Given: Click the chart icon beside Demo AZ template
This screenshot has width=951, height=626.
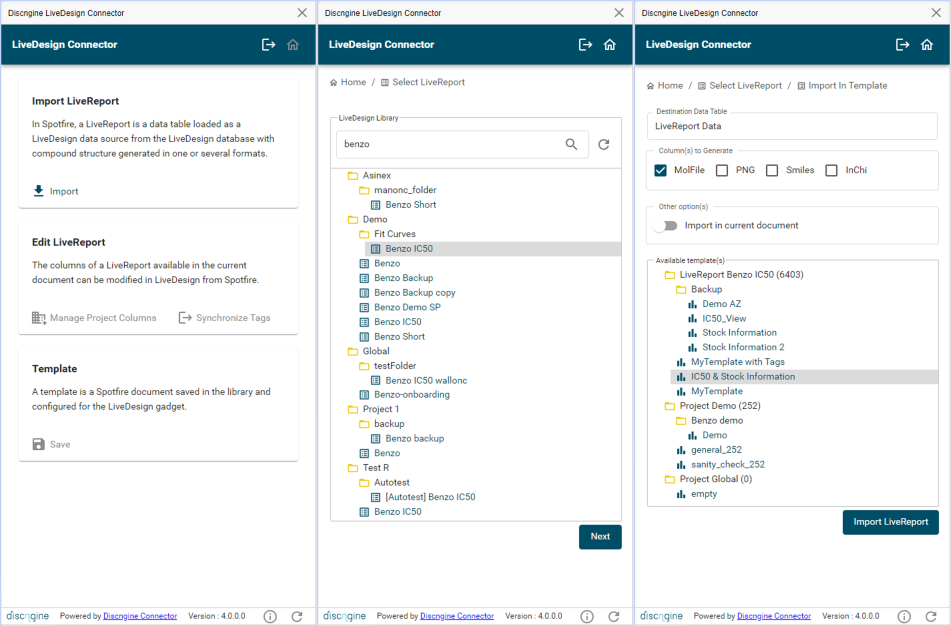Looking at the screenshot, I should pyautogui.click(x=693, y=304).
